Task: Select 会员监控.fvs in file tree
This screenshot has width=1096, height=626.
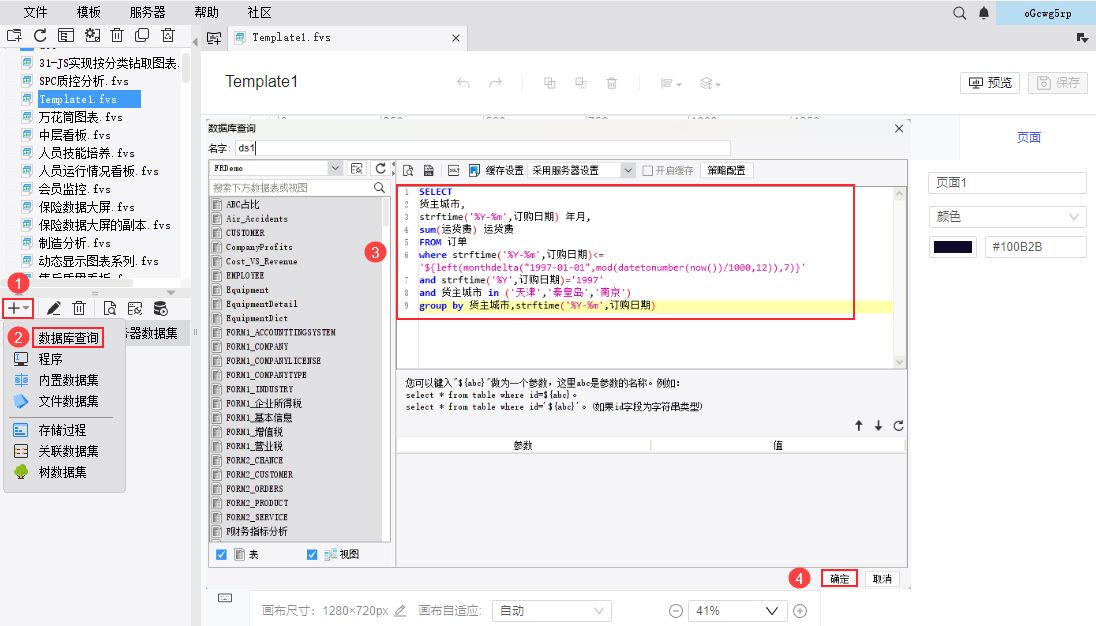Action: (x=74, y=189)
